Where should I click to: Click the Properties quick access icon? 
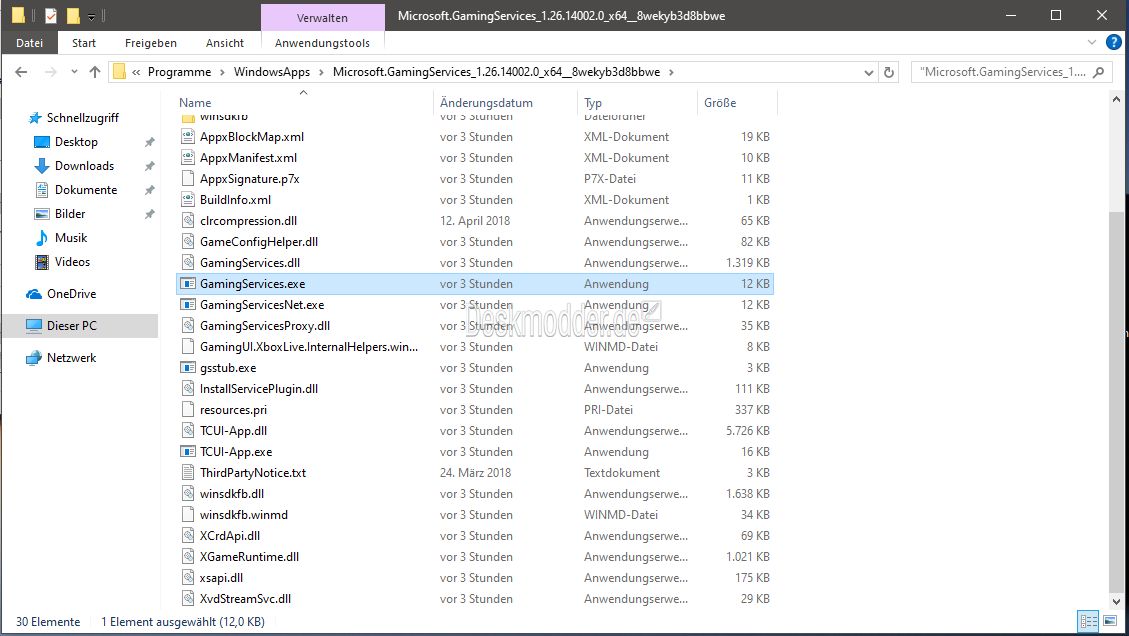pyautogui.click(x=50, y=15)
